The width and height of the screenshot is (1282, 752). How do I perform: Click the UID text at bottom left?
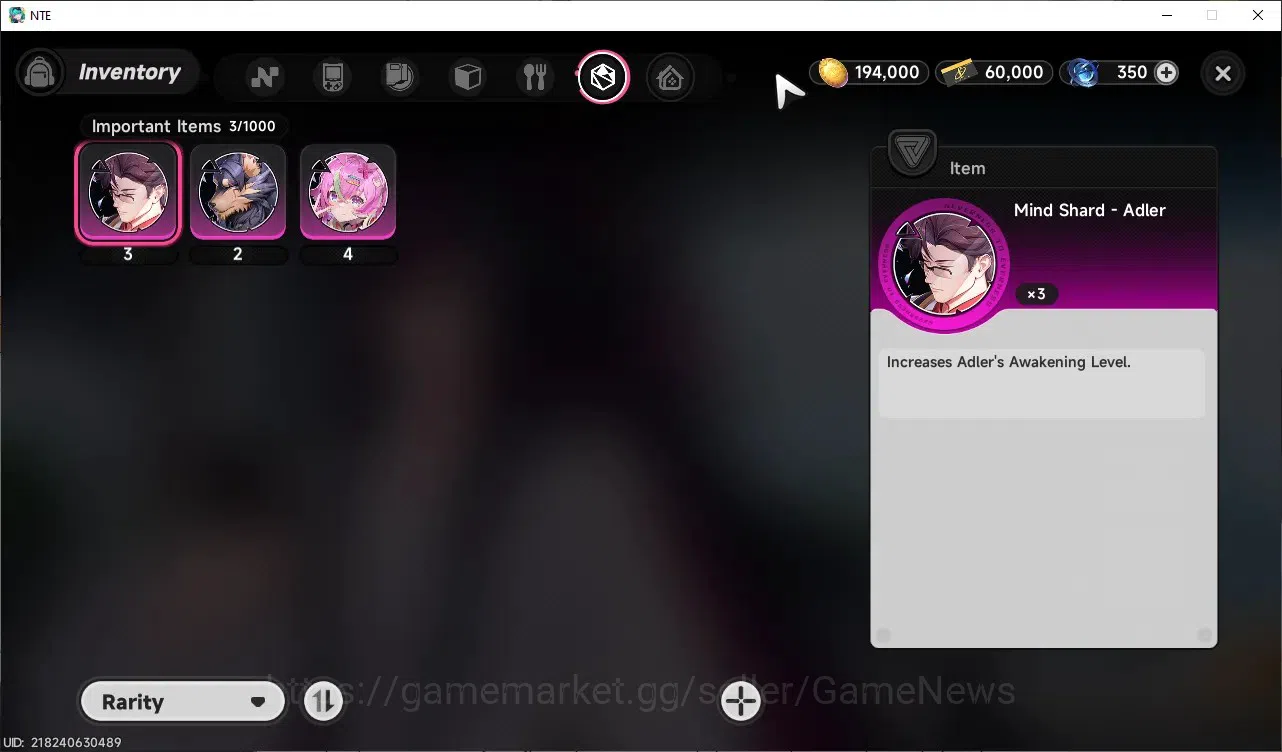(x=61, y=743)
